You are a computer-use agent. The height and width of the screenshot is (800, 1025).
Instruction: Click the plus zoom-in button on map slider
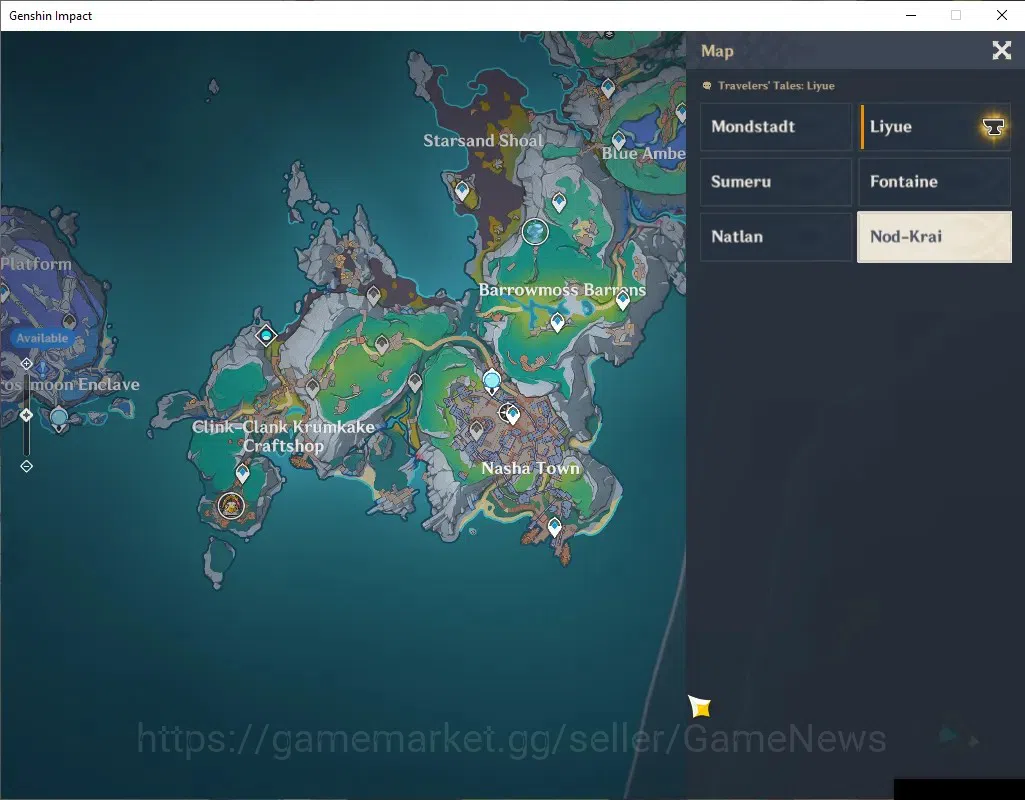[26, 363]
